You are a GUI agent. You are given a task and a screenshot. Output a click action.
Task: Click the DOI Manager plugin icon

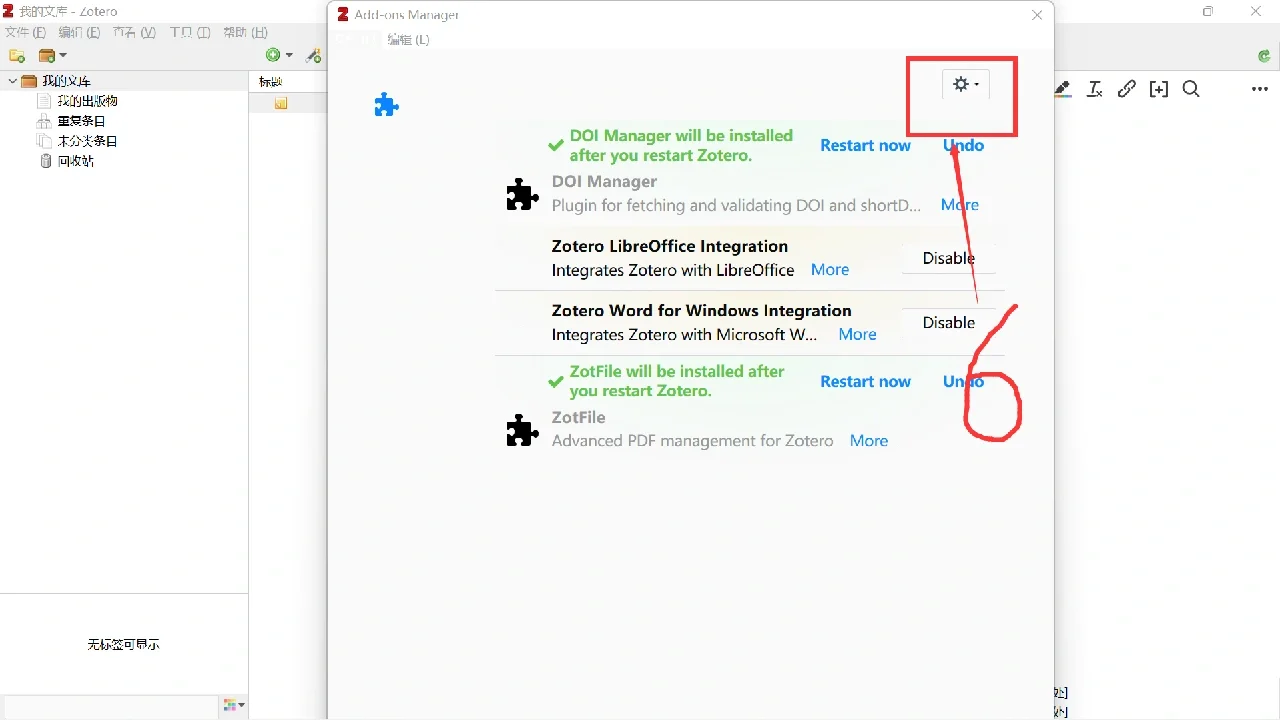(x=522, y=194)
